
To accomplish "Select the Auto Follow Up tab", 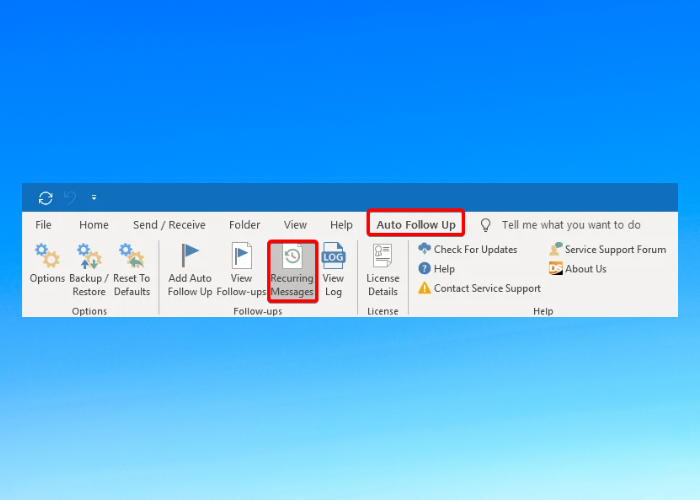I will pos(416,224).
